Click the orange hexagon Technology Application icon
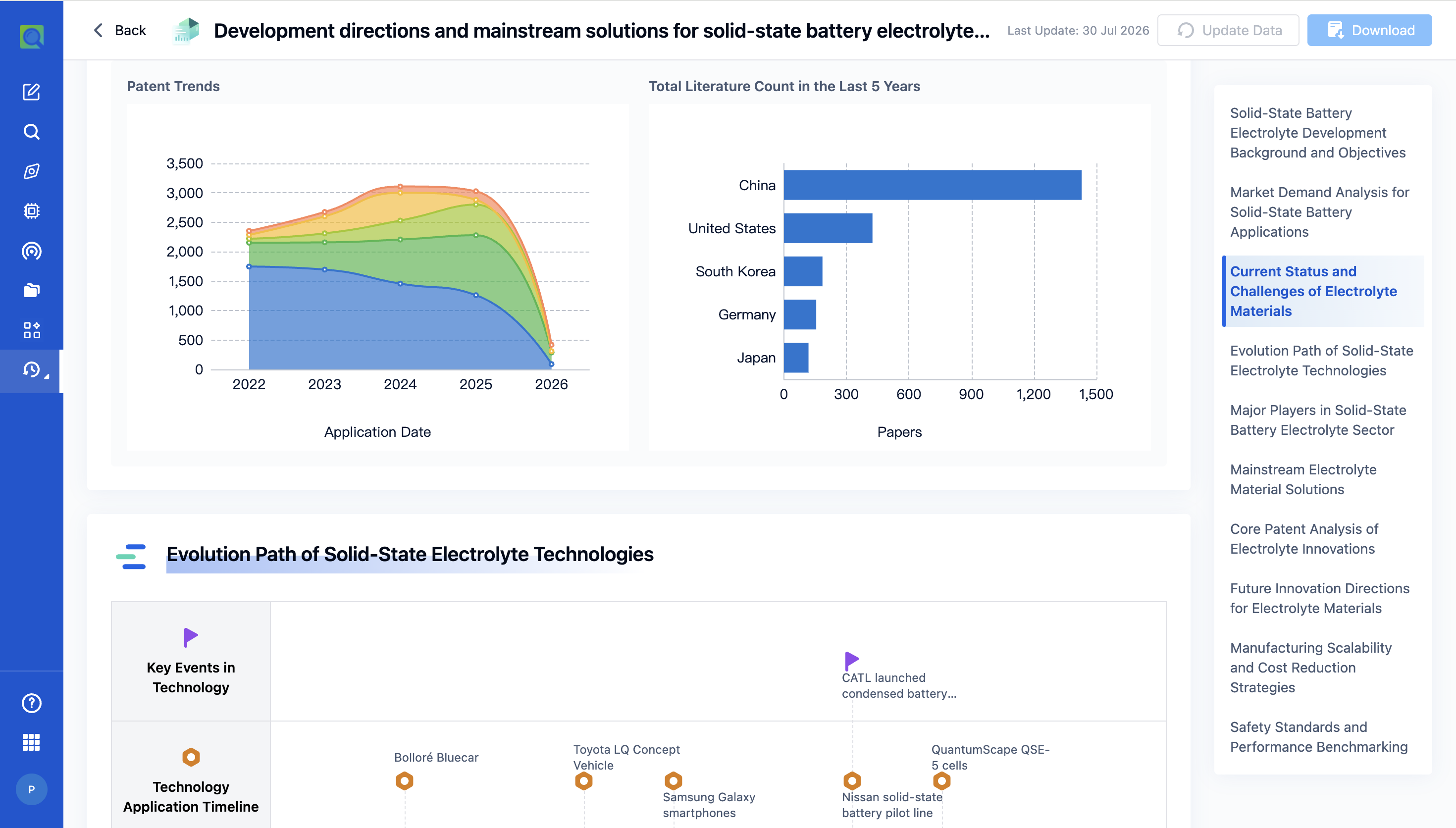Image resolution: width=1456 pixels, height=828 pixels. click(x=191, y=757)
